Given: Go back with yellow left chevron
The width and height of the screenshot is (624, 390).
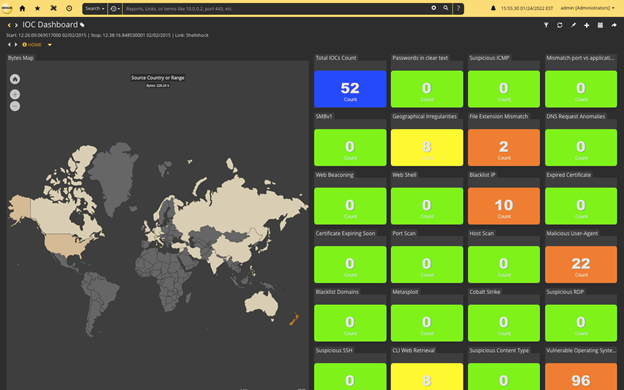Looking at the screenshot, I should point(9,25).
